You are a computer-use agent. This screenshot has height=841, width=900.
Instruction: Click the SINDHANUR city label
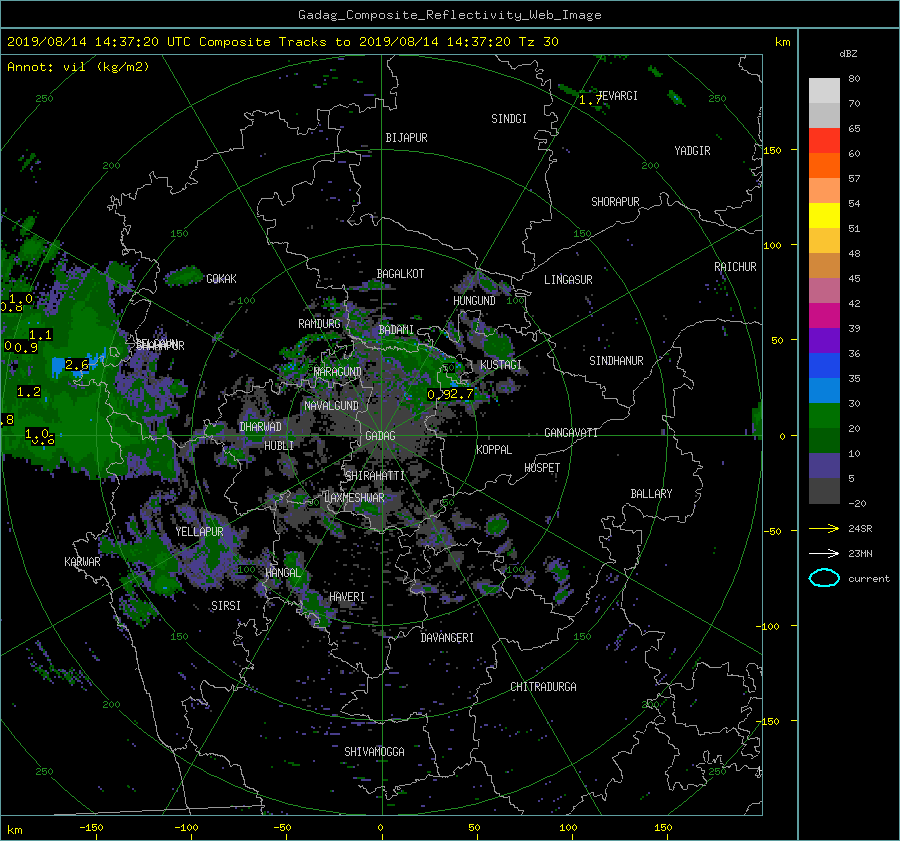pyautogui.click(x=616, y=361)
